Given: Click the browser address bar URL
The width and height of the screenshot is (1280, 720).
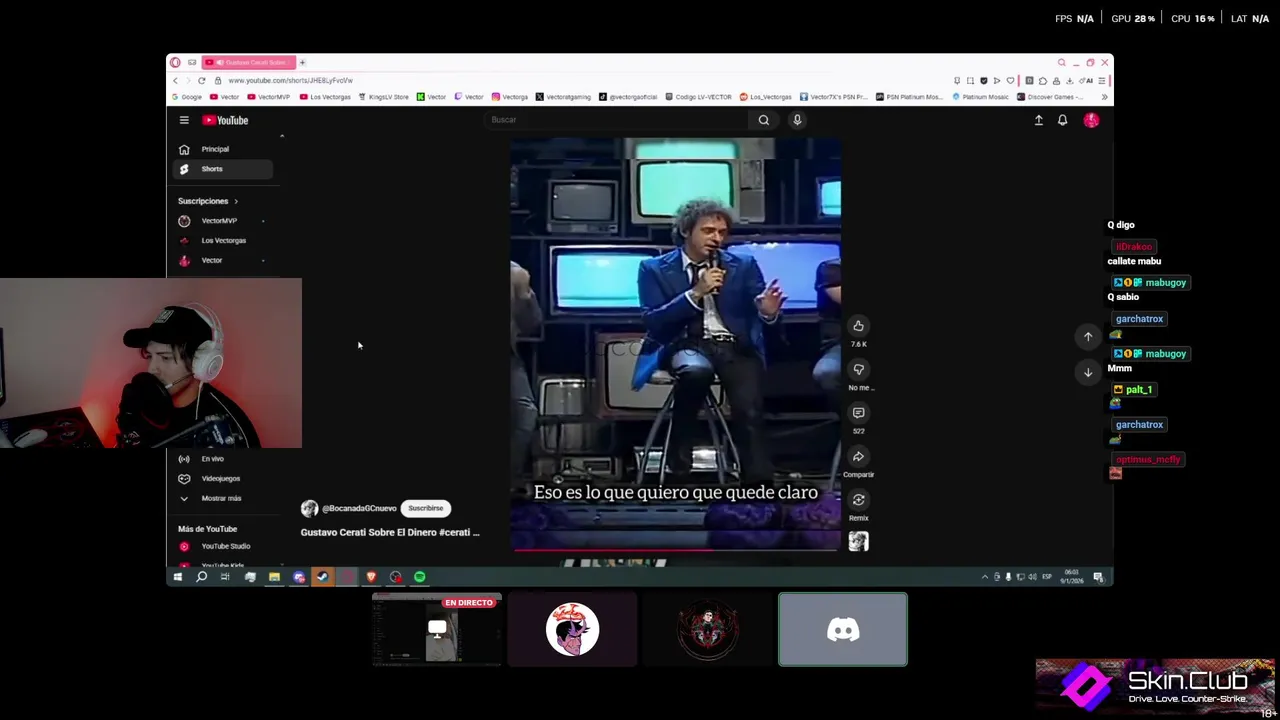Looking at the screenshot, I should (x=290, y=80).
